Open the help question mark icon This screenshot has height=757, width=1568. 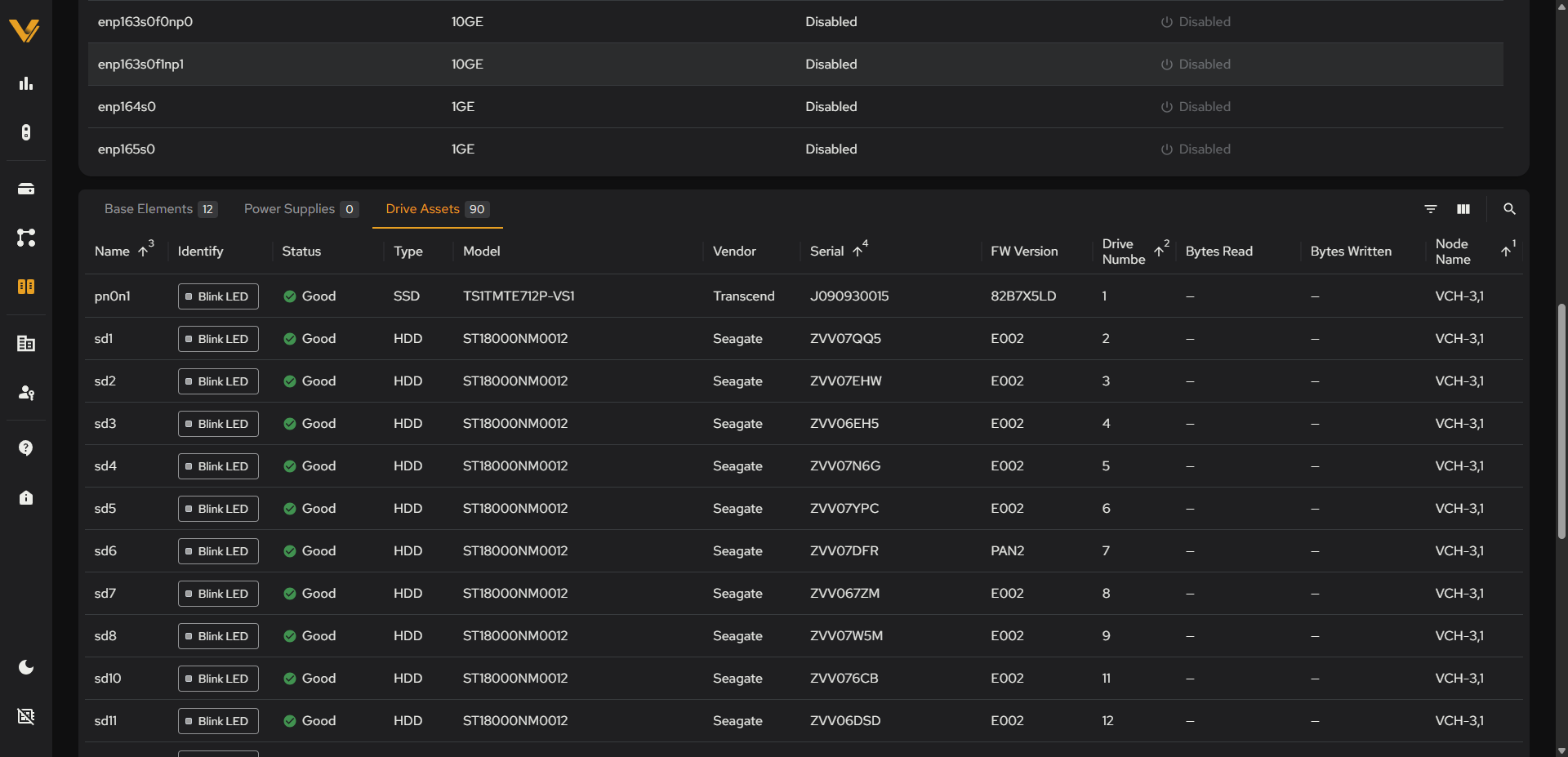26,448
